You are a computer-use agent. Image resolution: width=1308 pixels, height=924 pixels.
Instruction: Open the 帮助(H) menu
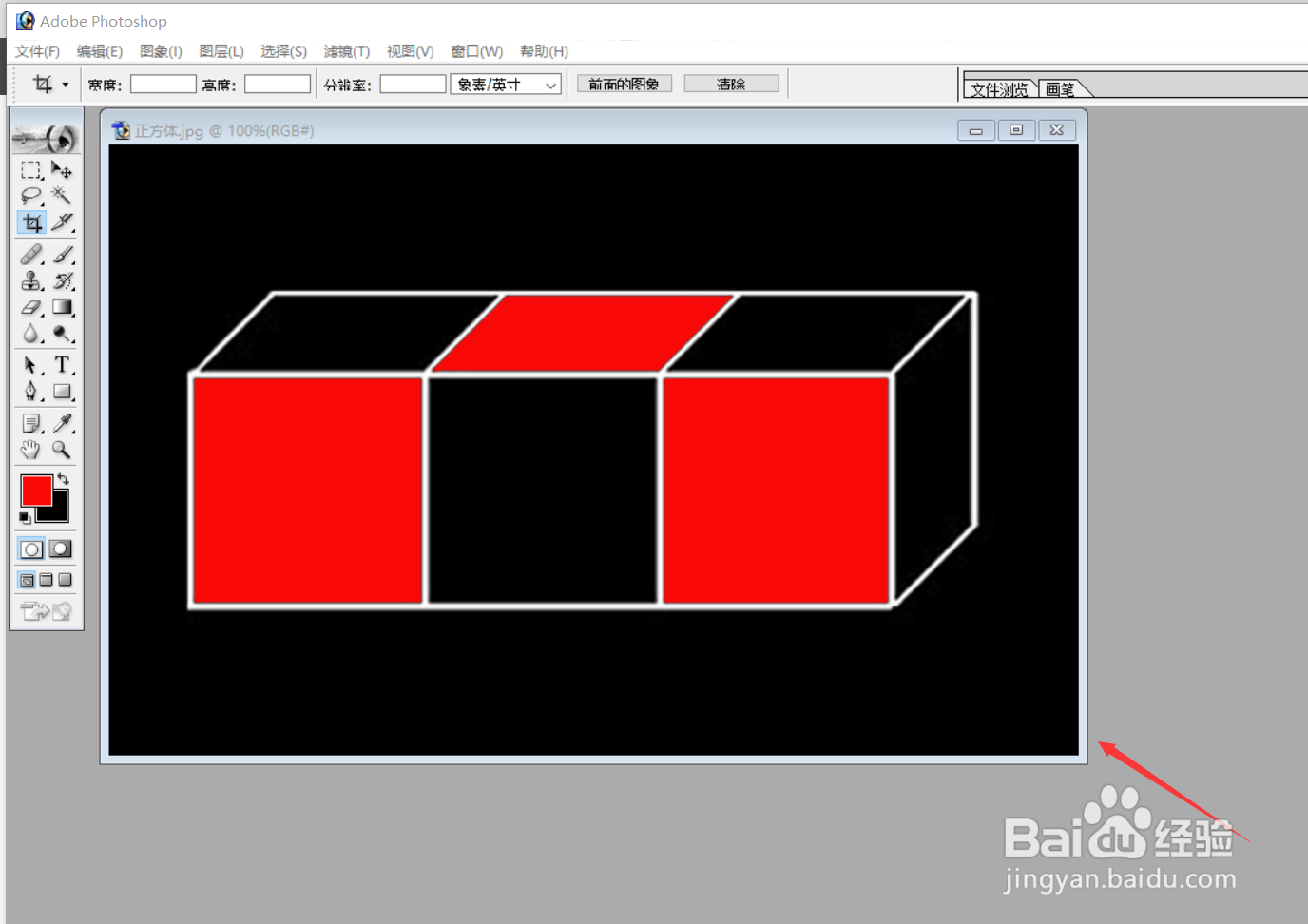[x=544, y=51]
